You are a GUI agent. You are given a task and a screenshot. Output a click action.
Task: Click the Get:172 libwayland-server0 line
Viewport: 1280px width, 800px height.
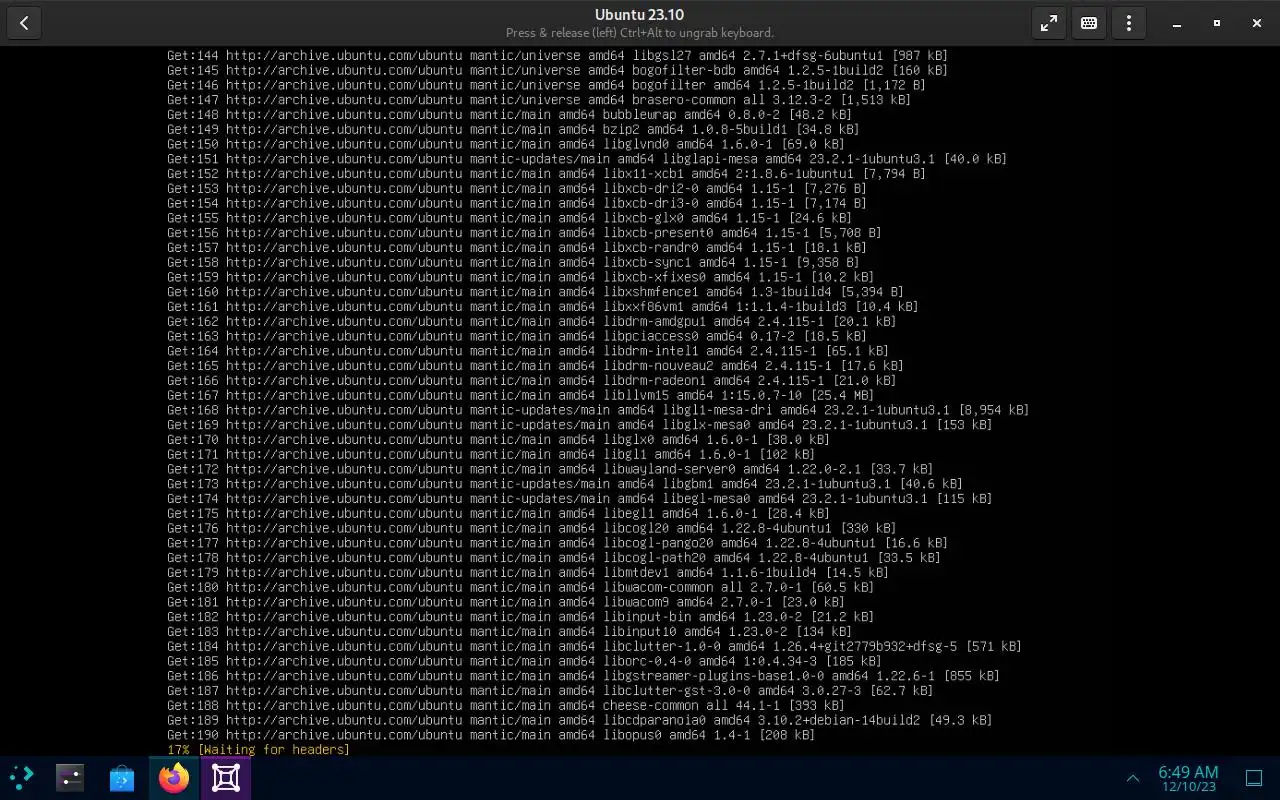(550, 469)
